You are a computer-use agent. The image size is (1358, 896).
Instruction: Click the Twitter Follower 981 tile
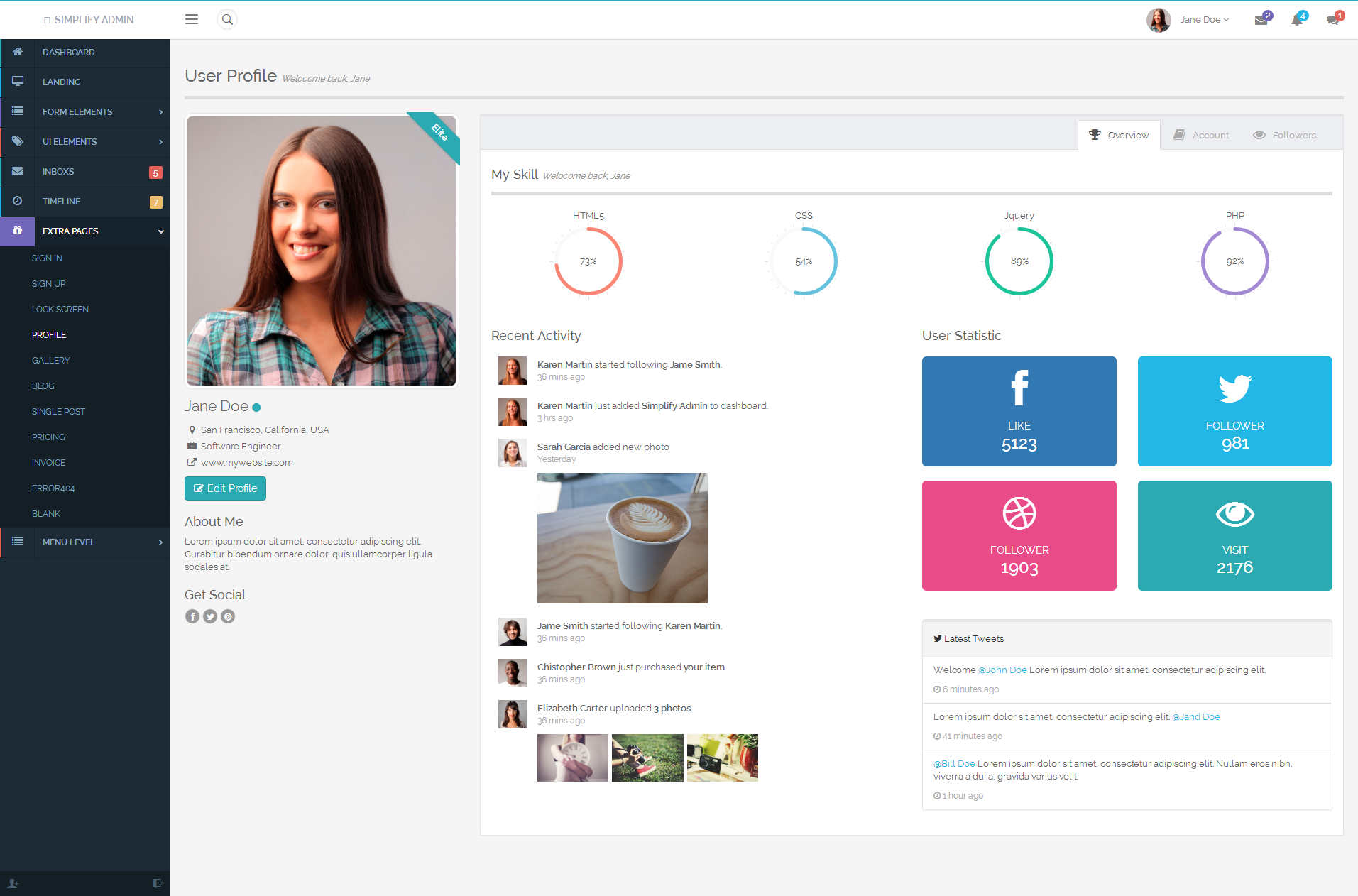click(1234, 411)
